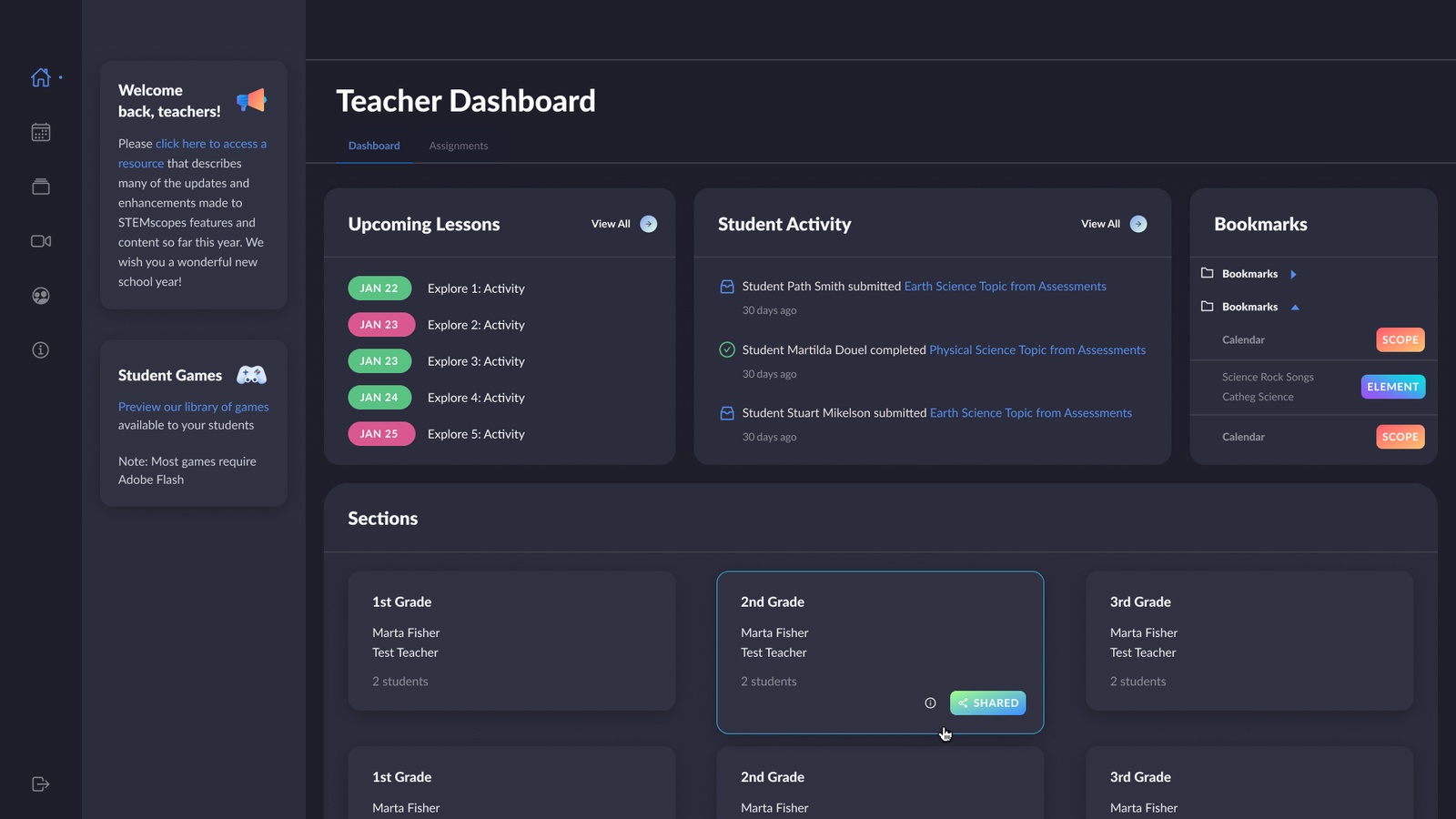Open View All for Student Activity
The width and height of the screenshot is (1456, 819).
[x=1137, y=224]
